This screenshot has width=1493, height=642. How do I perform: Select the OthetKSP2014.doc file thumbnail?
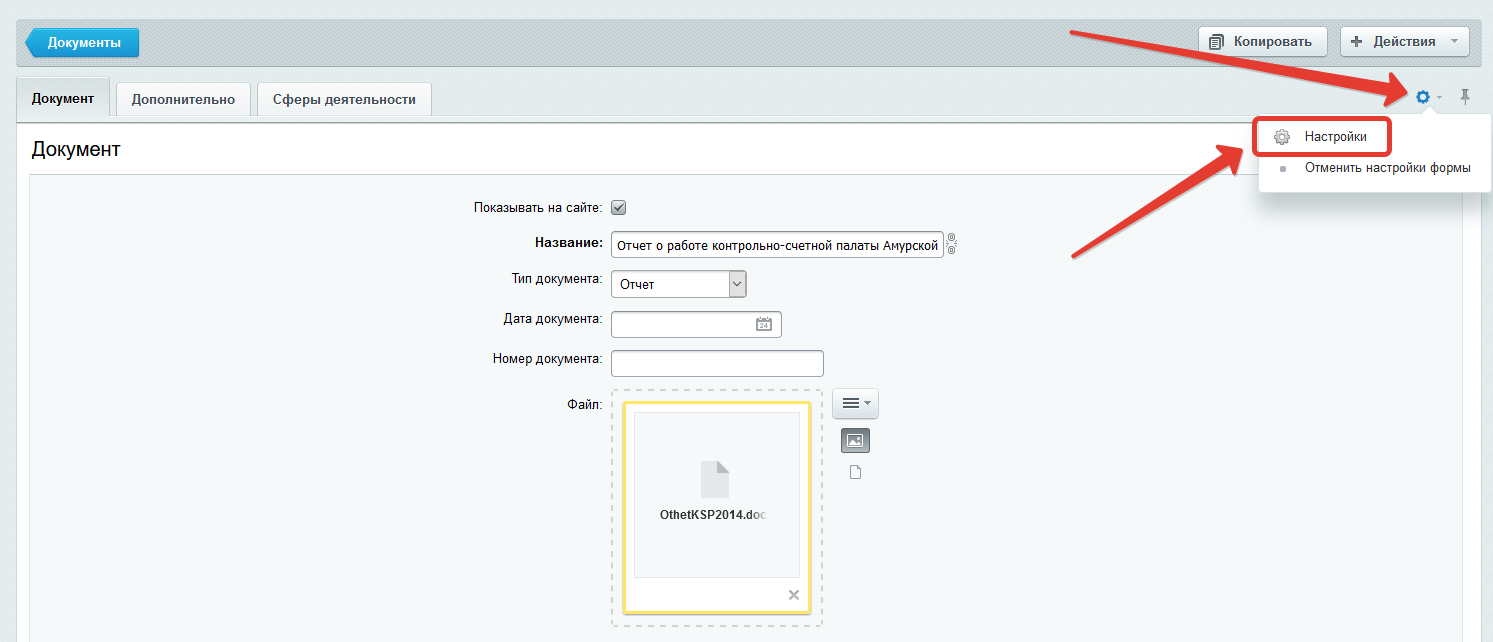[x=716, y=494]
